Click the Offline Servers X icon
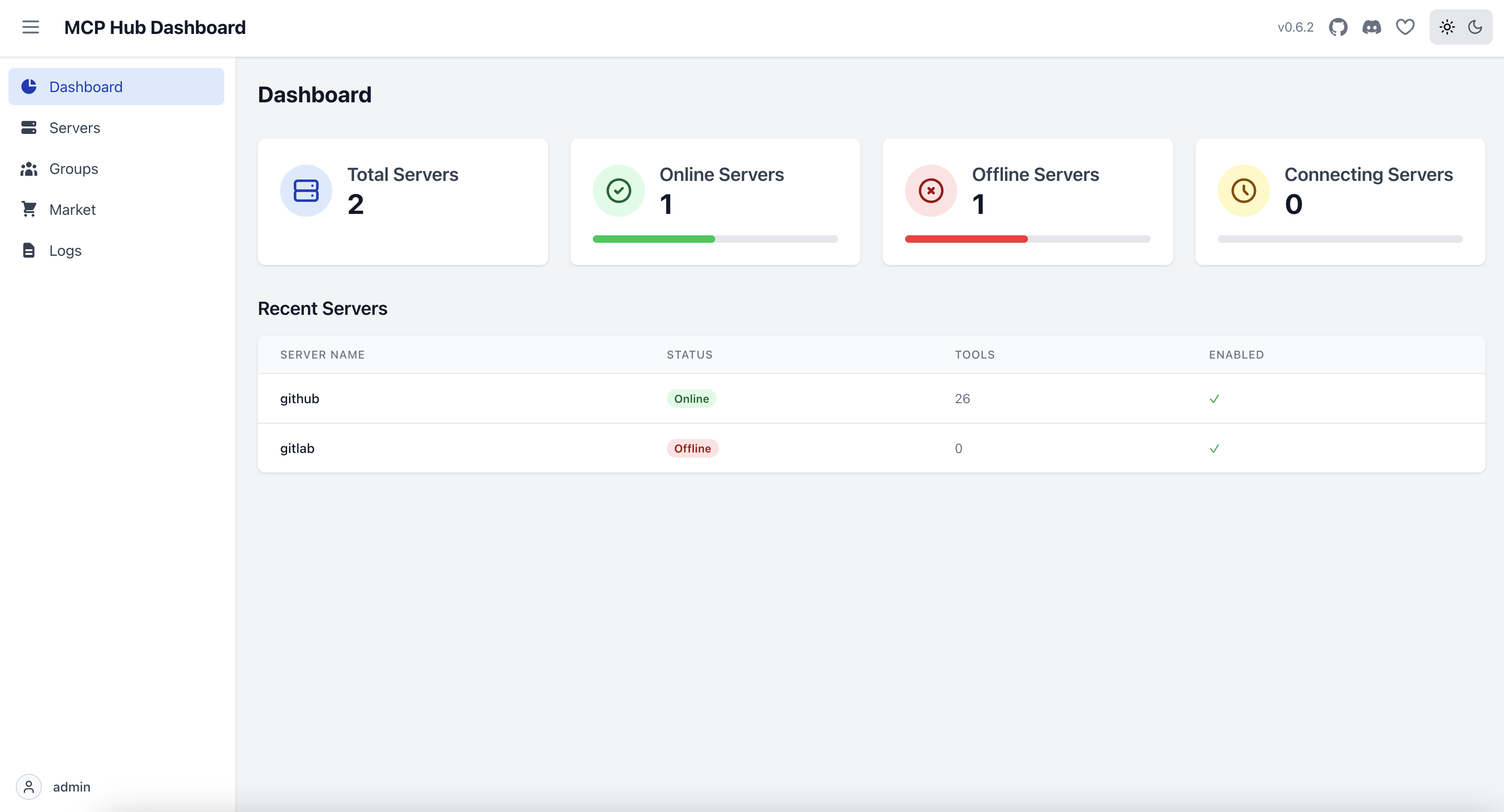The image size is (1504, 812). coord(931,191)
